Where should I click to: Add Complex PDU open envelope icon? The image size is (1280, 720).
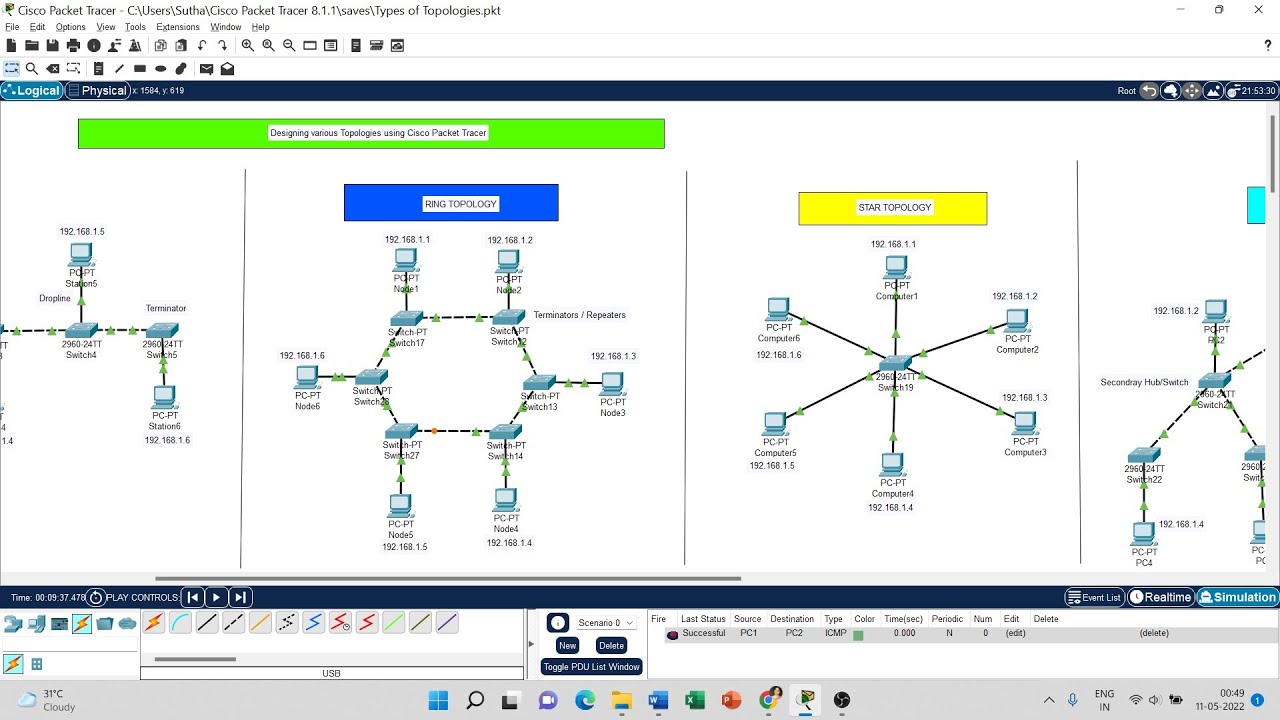[227, 69]
